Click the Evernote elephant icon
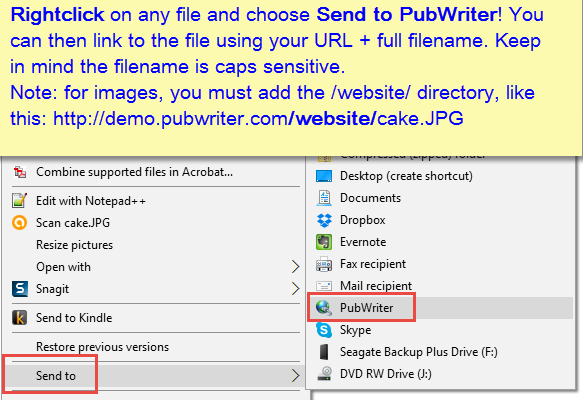583x400 pixels. (324, 242)
